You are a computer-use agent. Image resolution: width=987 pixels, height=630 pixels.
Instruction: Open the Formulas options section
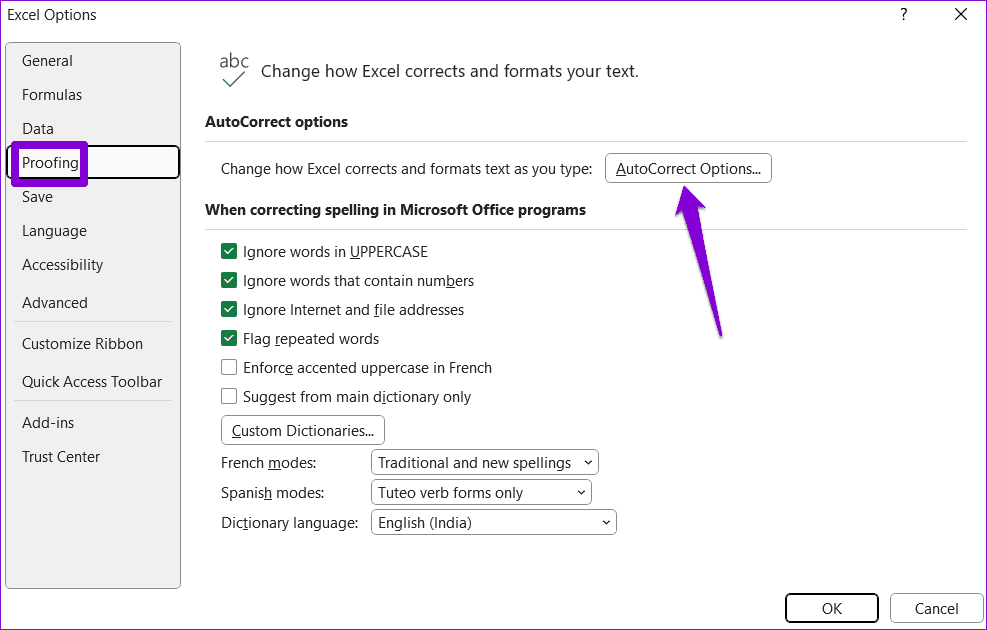tap(51, 94)
